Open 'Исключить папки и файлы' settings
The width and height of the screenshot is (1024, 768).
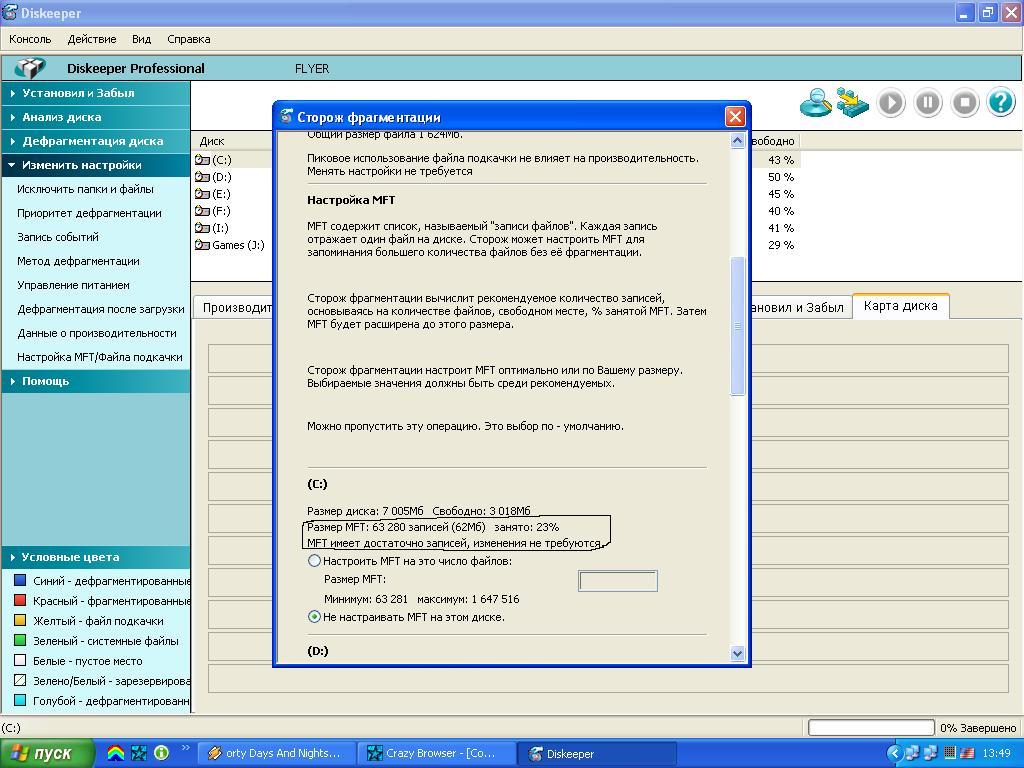coord(86,189)
